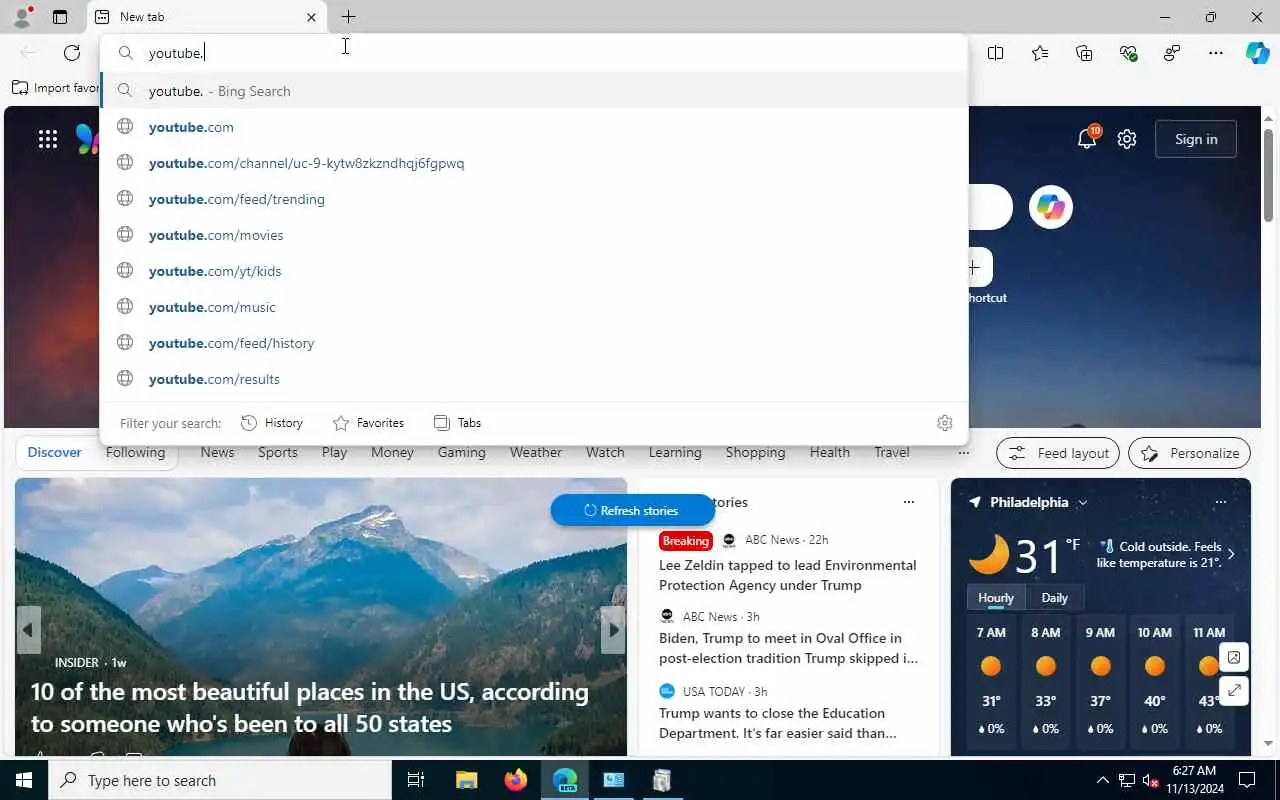Filter search by Tabs

pyautogui.click(x=457, y=423)
